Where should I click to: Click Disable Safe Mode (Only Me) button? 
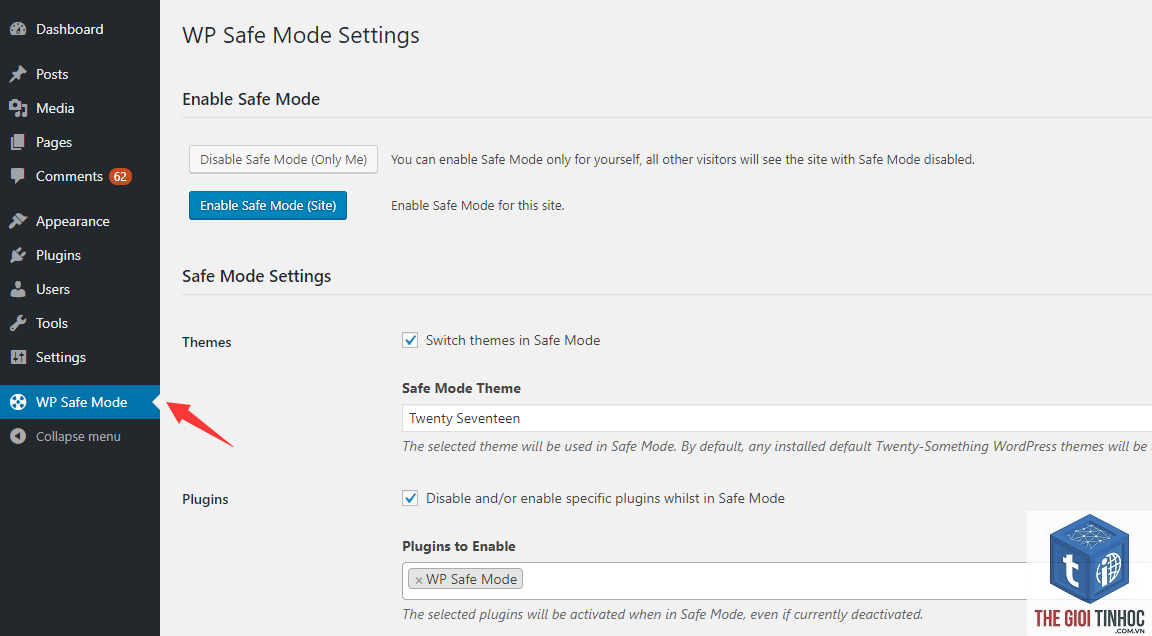click(284, 159)
